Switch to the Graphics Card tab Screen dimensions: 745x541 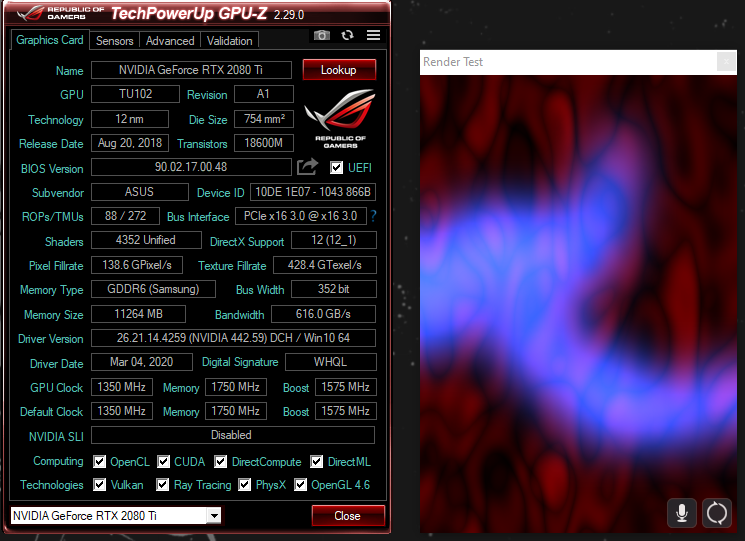[x=50, y=40]
